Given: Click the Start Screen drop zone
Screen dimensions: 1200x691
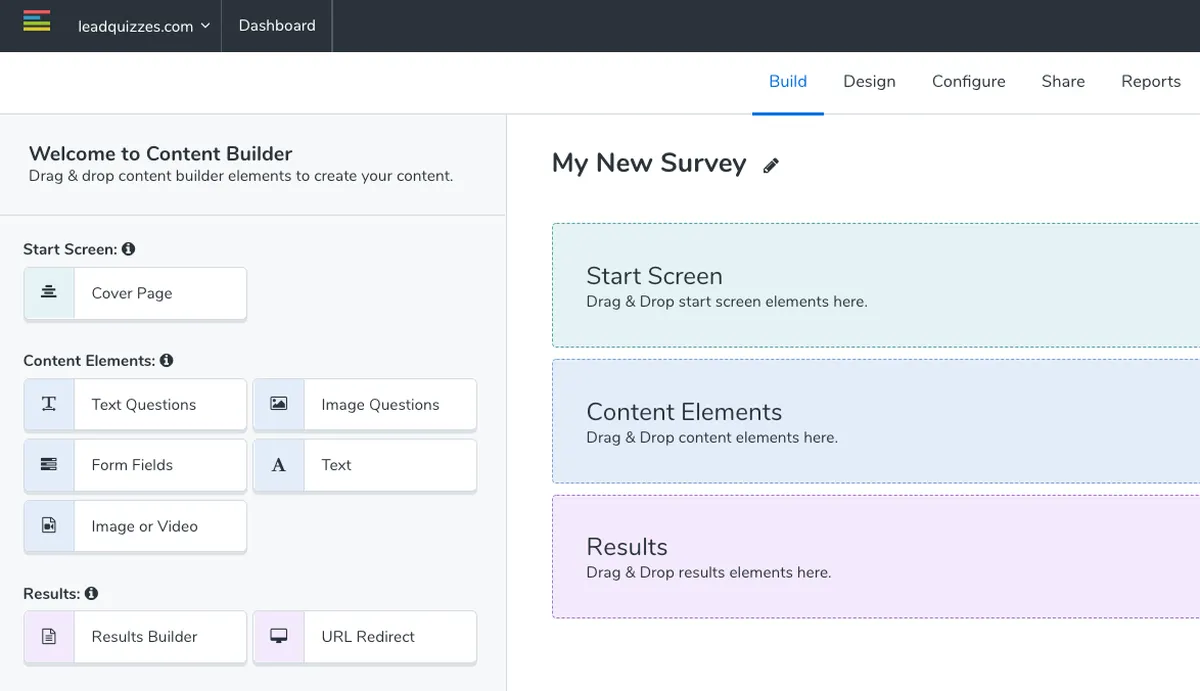Looking at the screenshot, I should click(875, 286).
